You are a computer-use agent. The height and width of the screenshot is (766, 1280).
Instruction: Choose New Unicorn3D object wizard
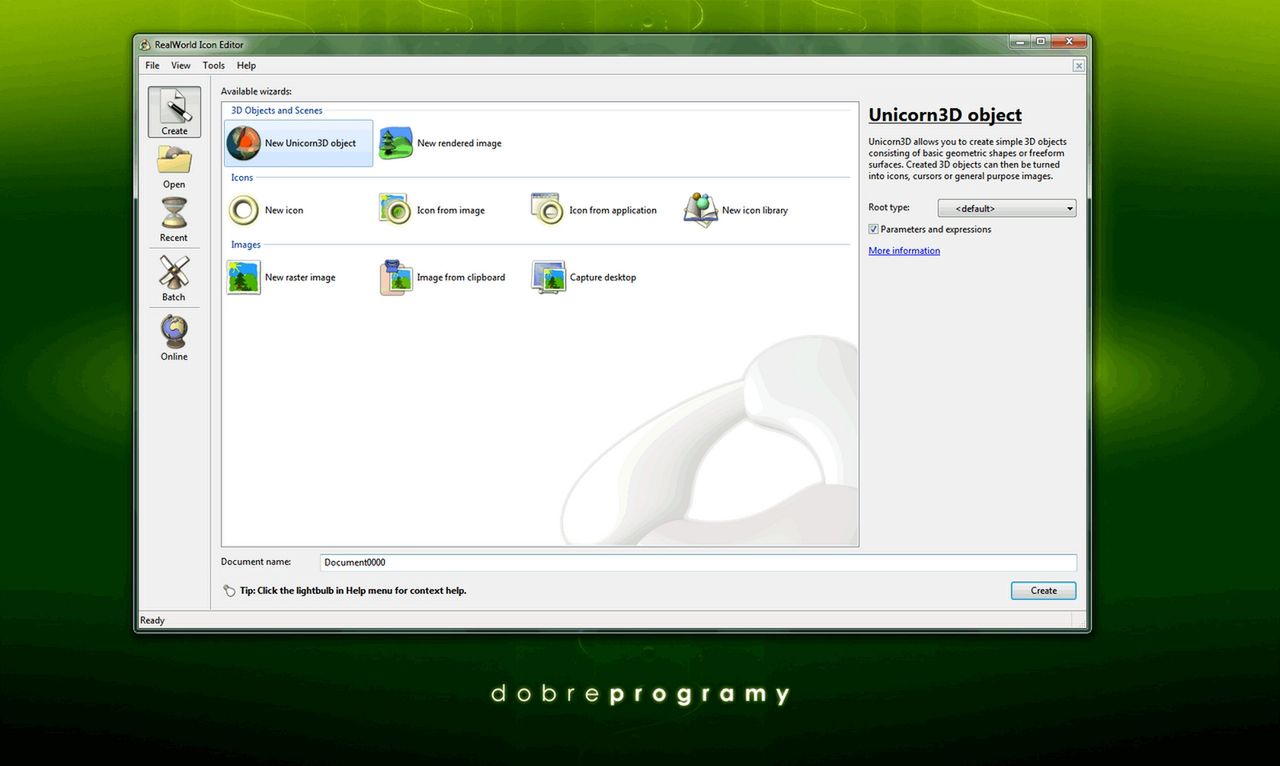(298, 143)
